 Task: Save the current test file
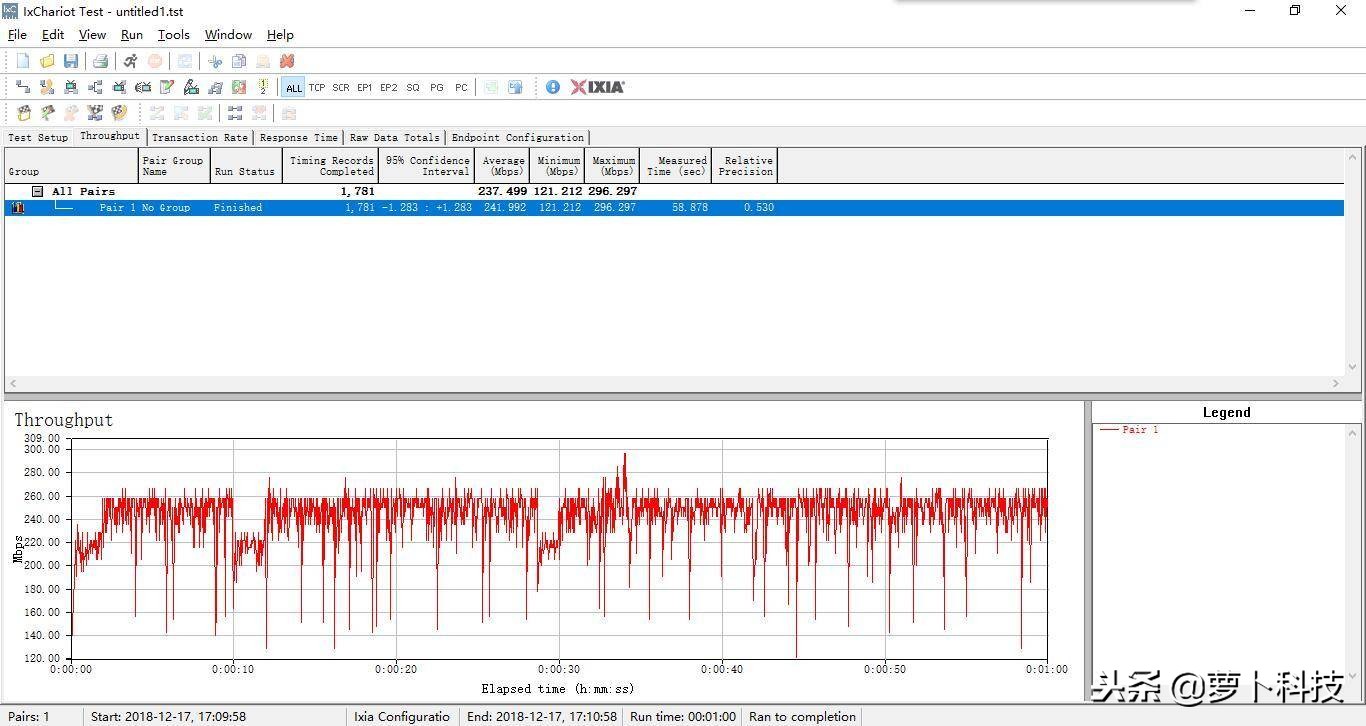coord(70,61)
